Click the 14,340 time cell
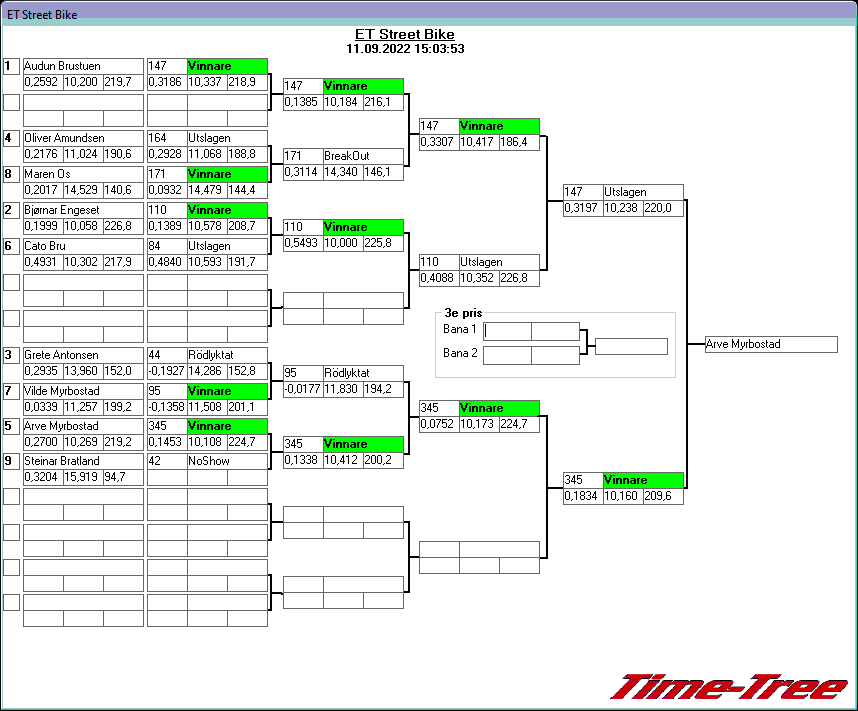The image size is (858, 711). pyautogui.click(x=343, y=172)
